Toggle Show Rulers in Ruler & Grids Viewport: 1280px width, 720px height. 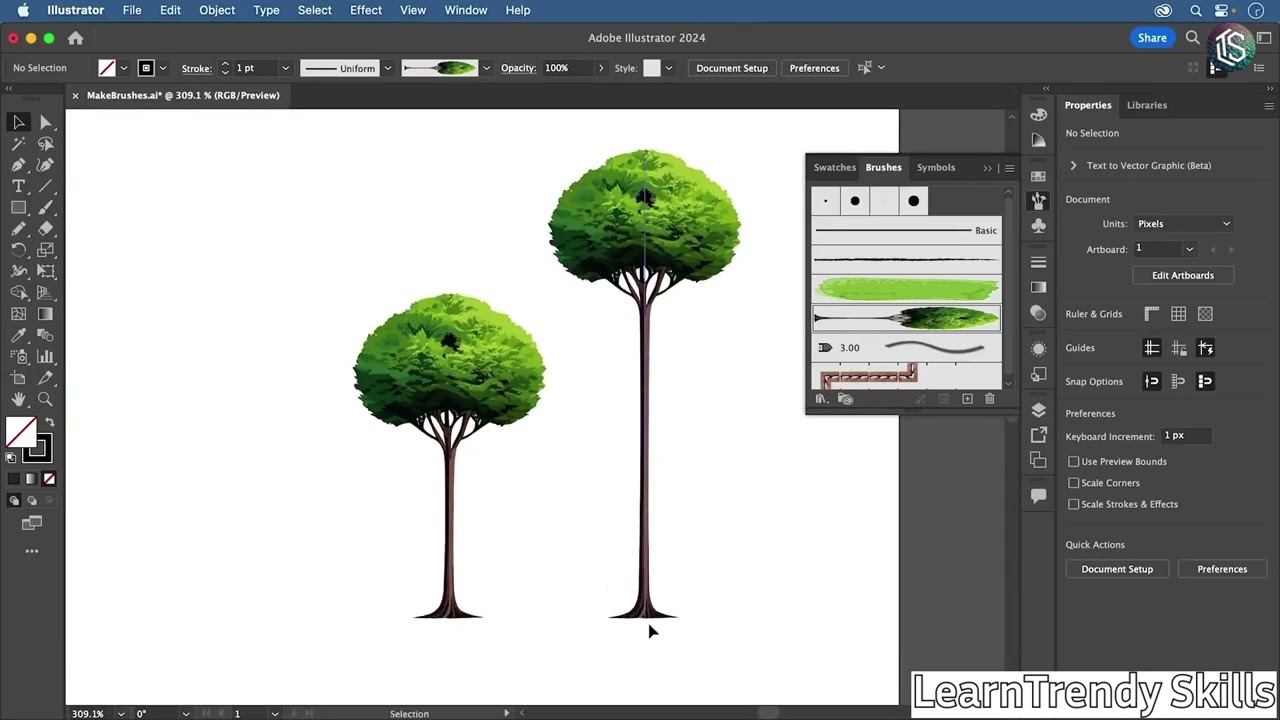pyautogui.click(x=1152, y=314)
